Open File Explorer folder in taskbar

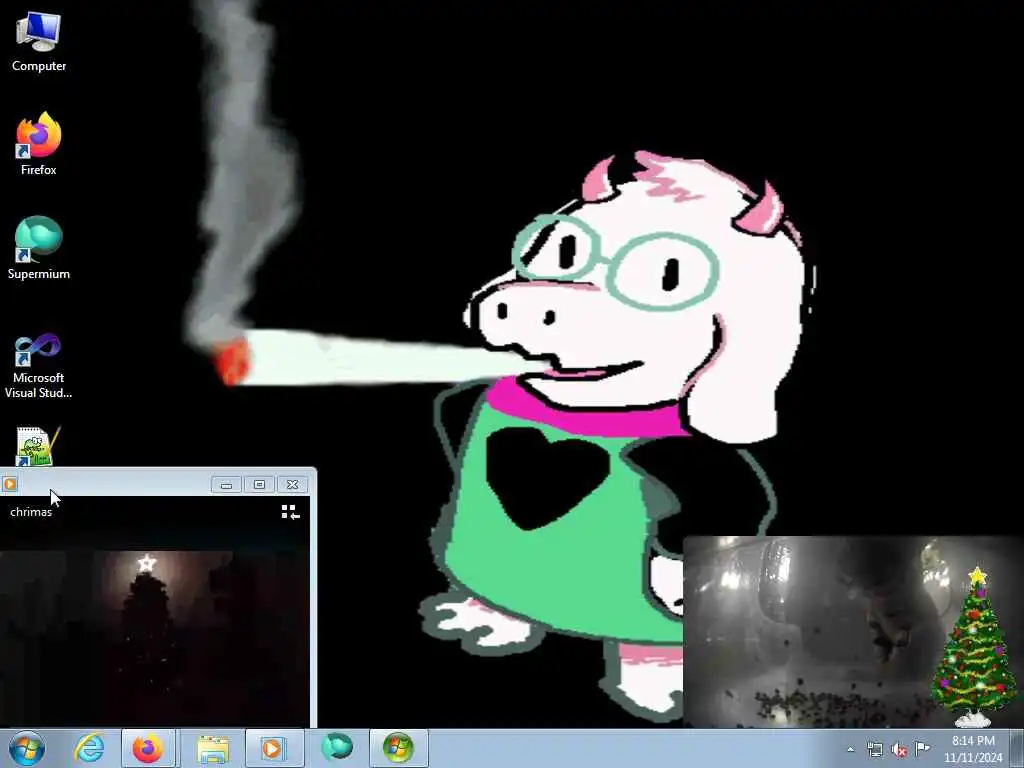pos(213,748)
